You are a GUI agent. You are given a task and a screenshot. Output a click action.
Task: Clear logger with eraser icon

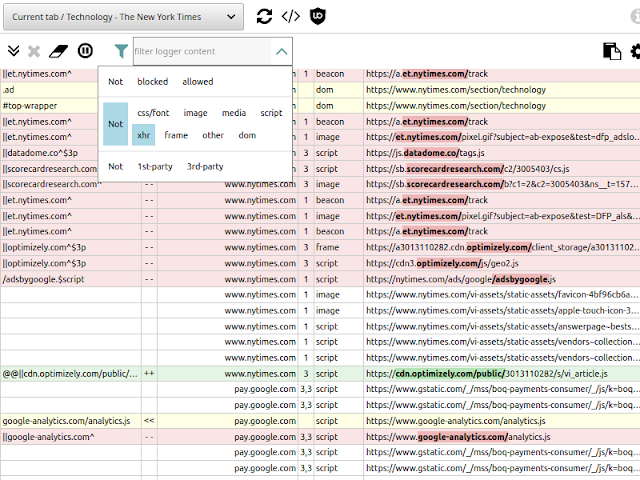(58, 51)
